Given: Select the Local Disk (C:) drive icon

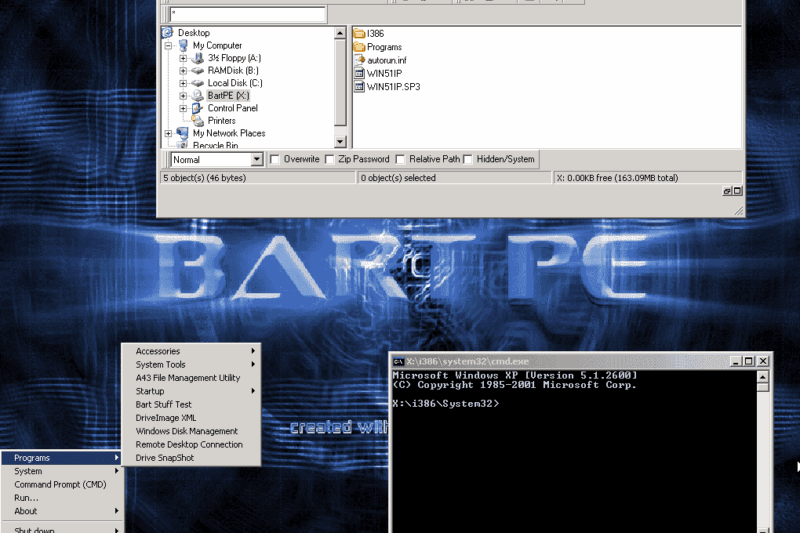Looking at the screenshot, I should coord(197,83).
